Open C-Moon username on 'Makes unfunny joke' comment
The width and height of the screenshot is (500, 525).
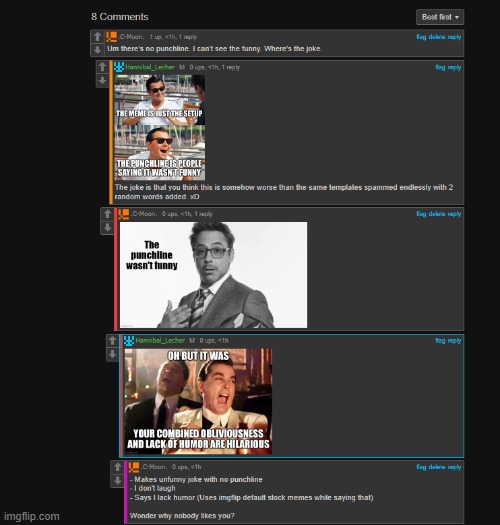(154, 467)
